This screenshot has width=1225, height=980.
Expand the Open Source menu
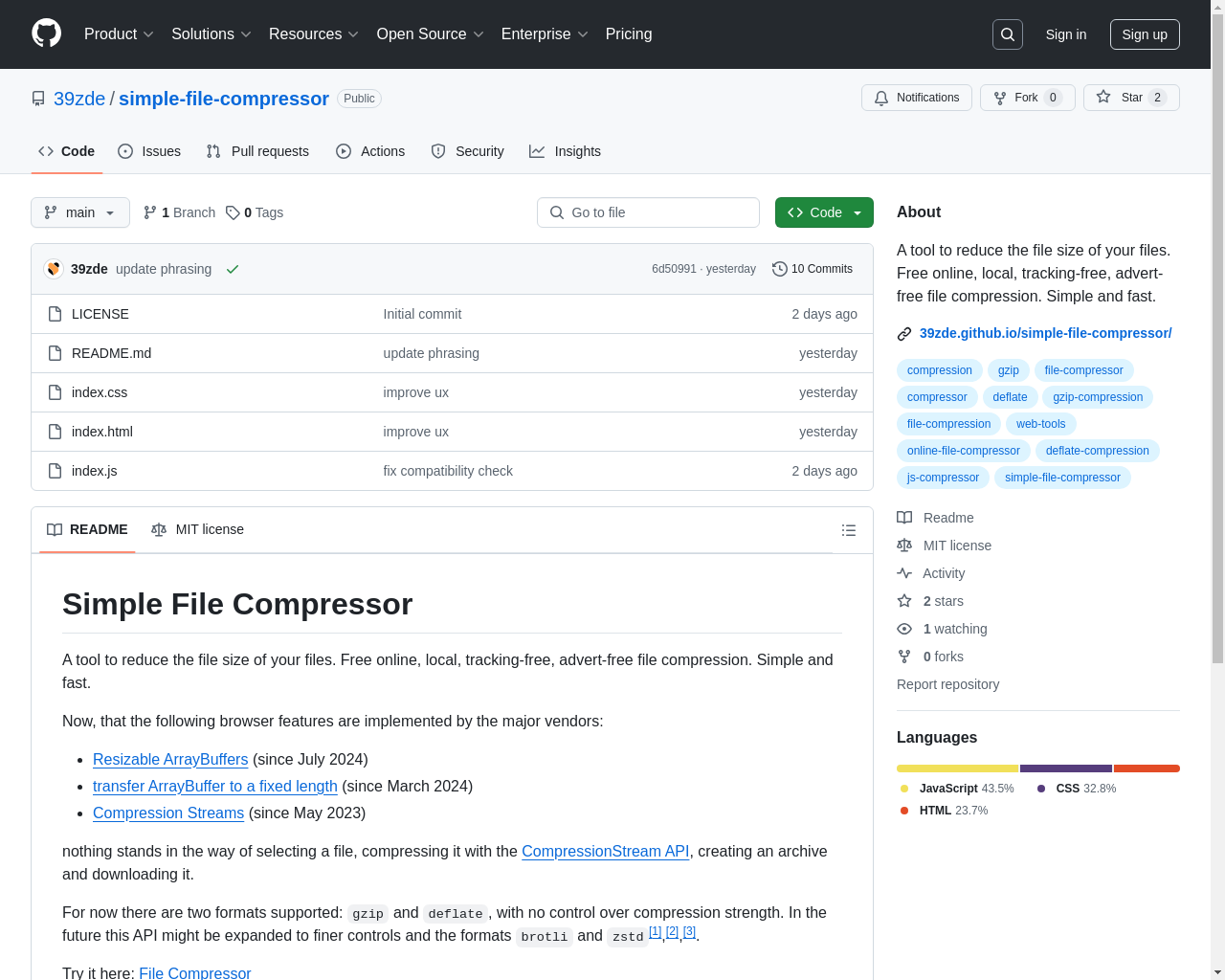[x=431, y=34]
